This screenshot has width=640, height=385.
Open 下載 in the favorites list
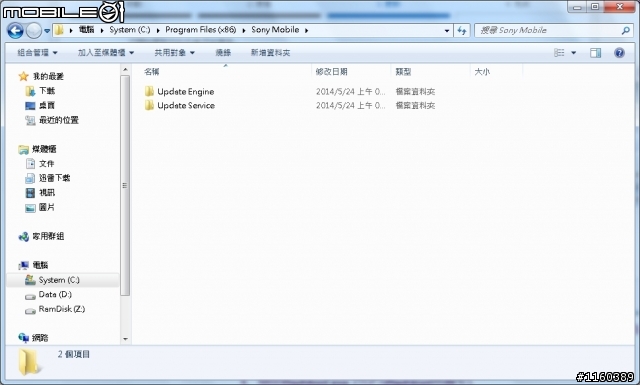tap(47, 91)
